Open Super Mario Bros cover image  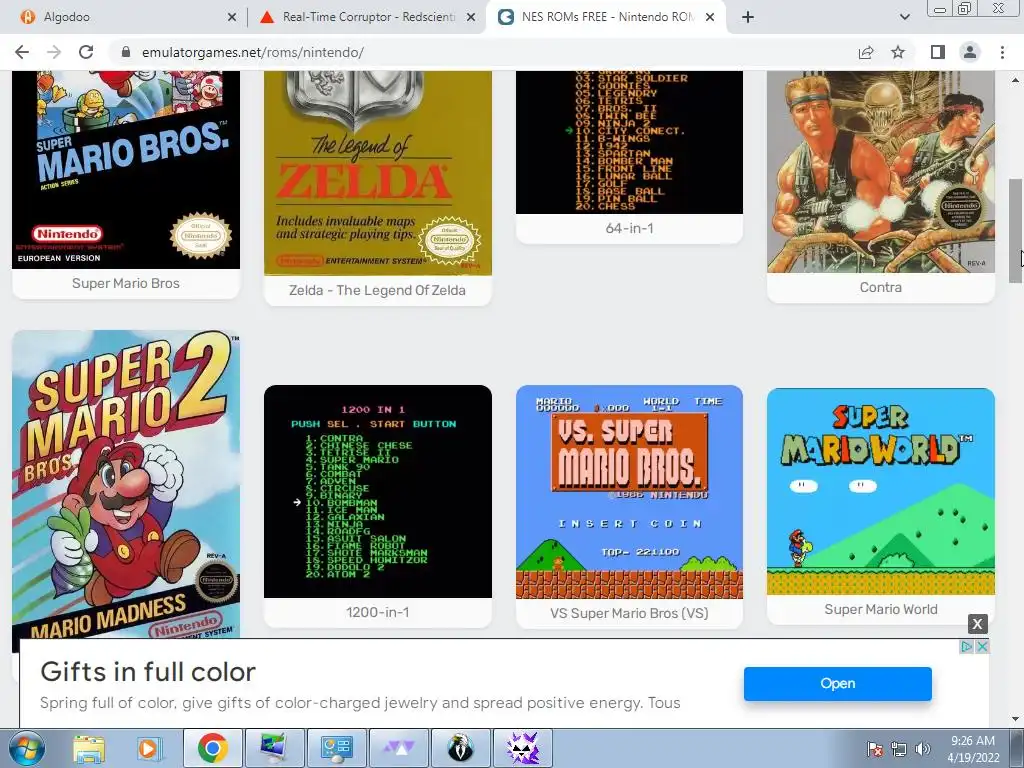126,170
